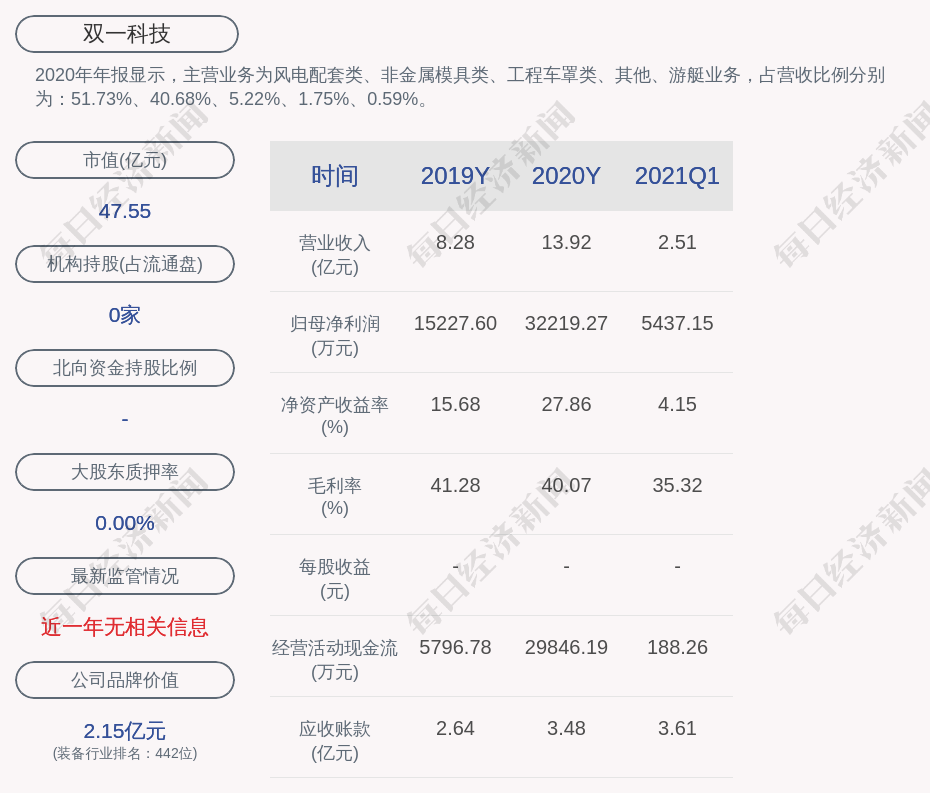
Task: Click the red 近一年无相关信息 text
Action: click(125, 627)
